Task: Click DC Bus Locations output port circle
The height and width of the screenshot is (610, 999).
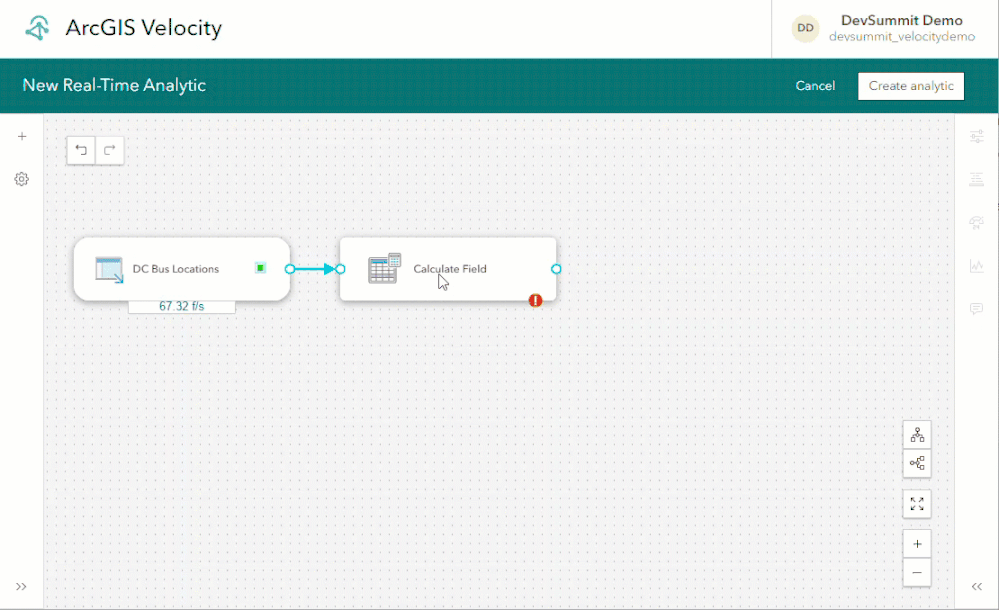Action: (290, 269)
